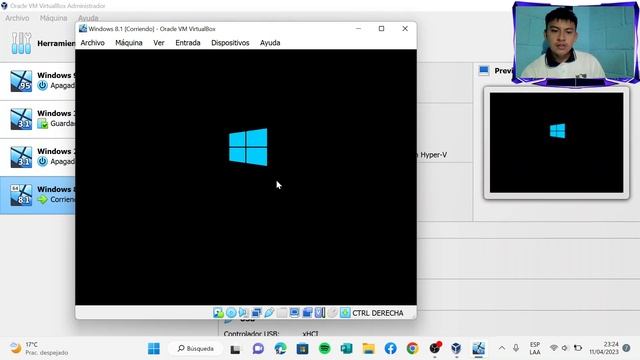Switch to VirtualBox Manager cube icon on taskbar
Image resolution: width=640 pixels, height=360 pixels.
(456, 349)
